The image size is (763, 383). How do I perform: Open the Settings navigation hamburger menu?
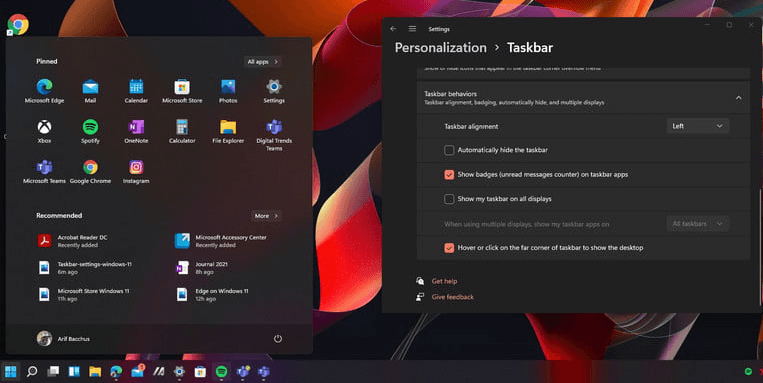tap(412, 29)
